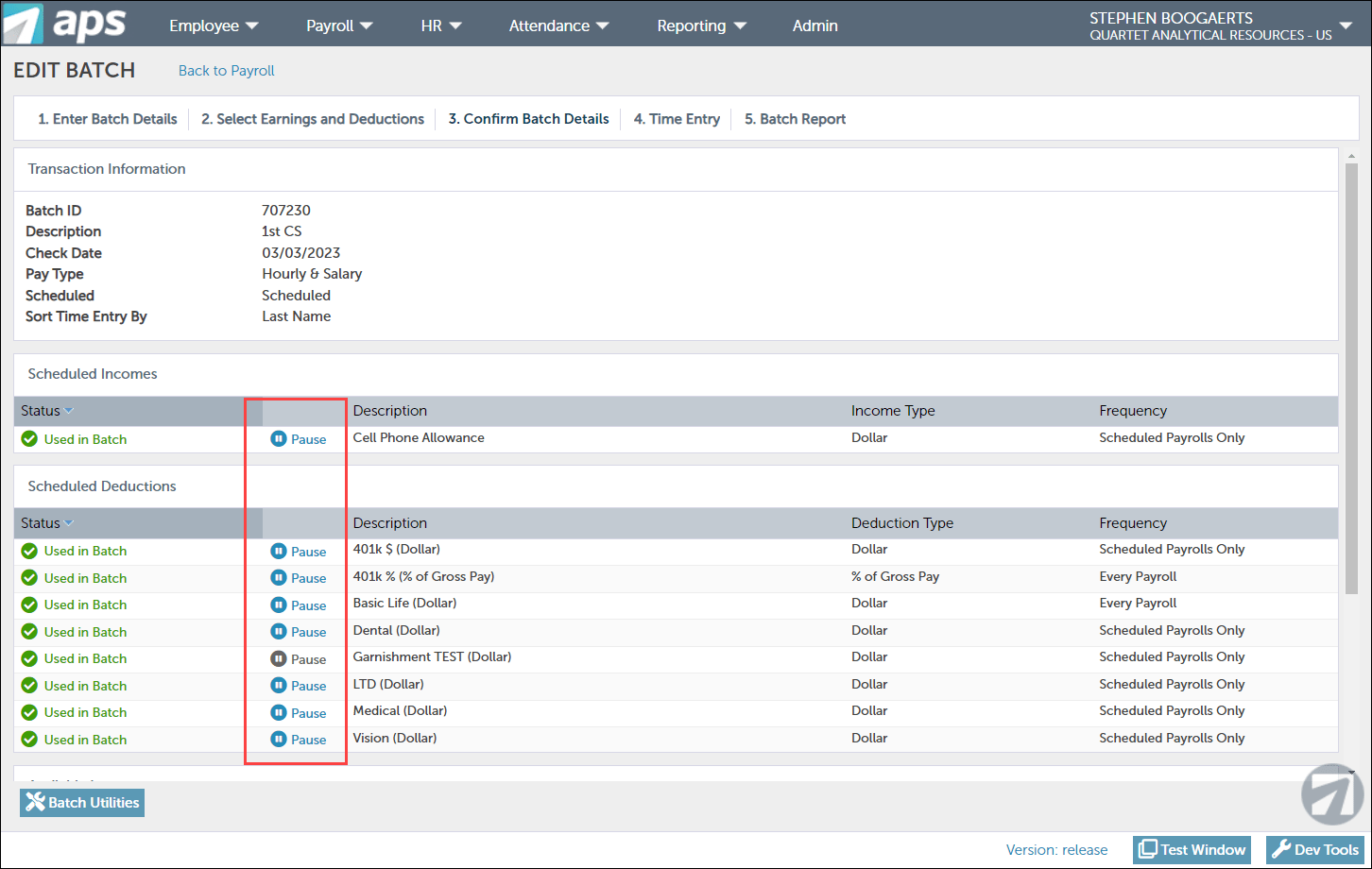Click the Version: release link
Screen dimensions: 1372x869
pyautogui.click(x=1056, y=850)
